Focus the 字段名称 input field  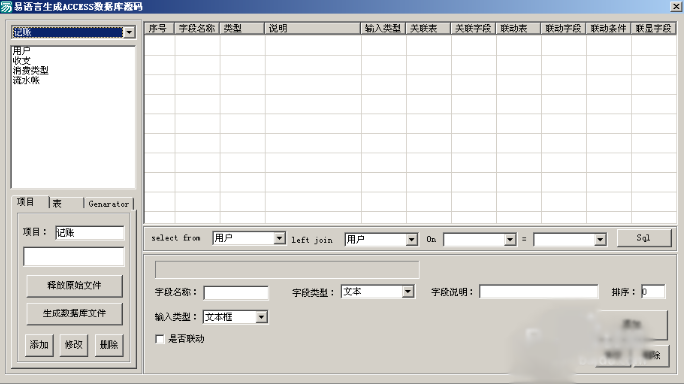coord(236,293)
